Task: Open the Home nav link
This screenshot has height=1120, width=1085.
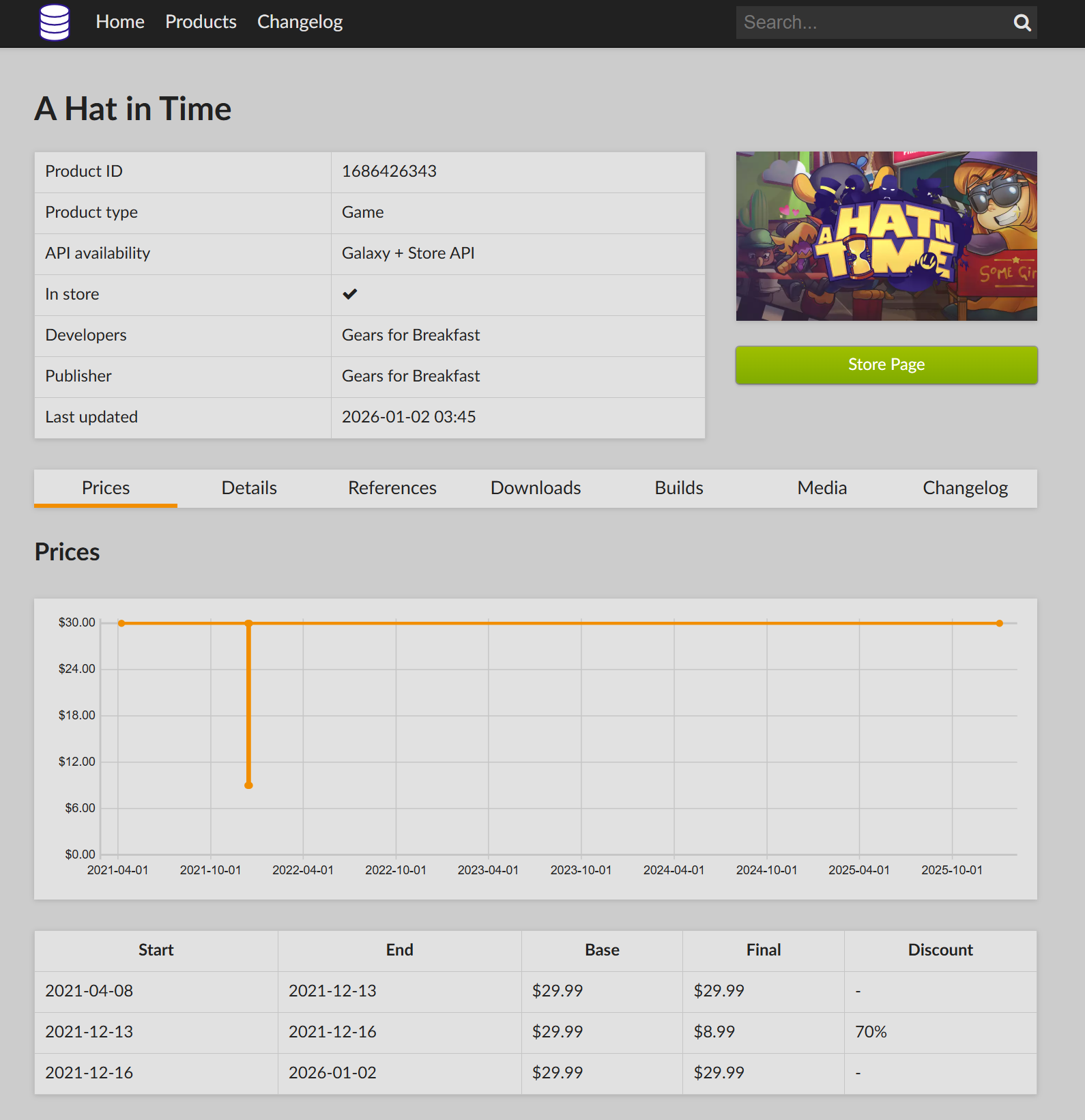Action: coord(120,22)
